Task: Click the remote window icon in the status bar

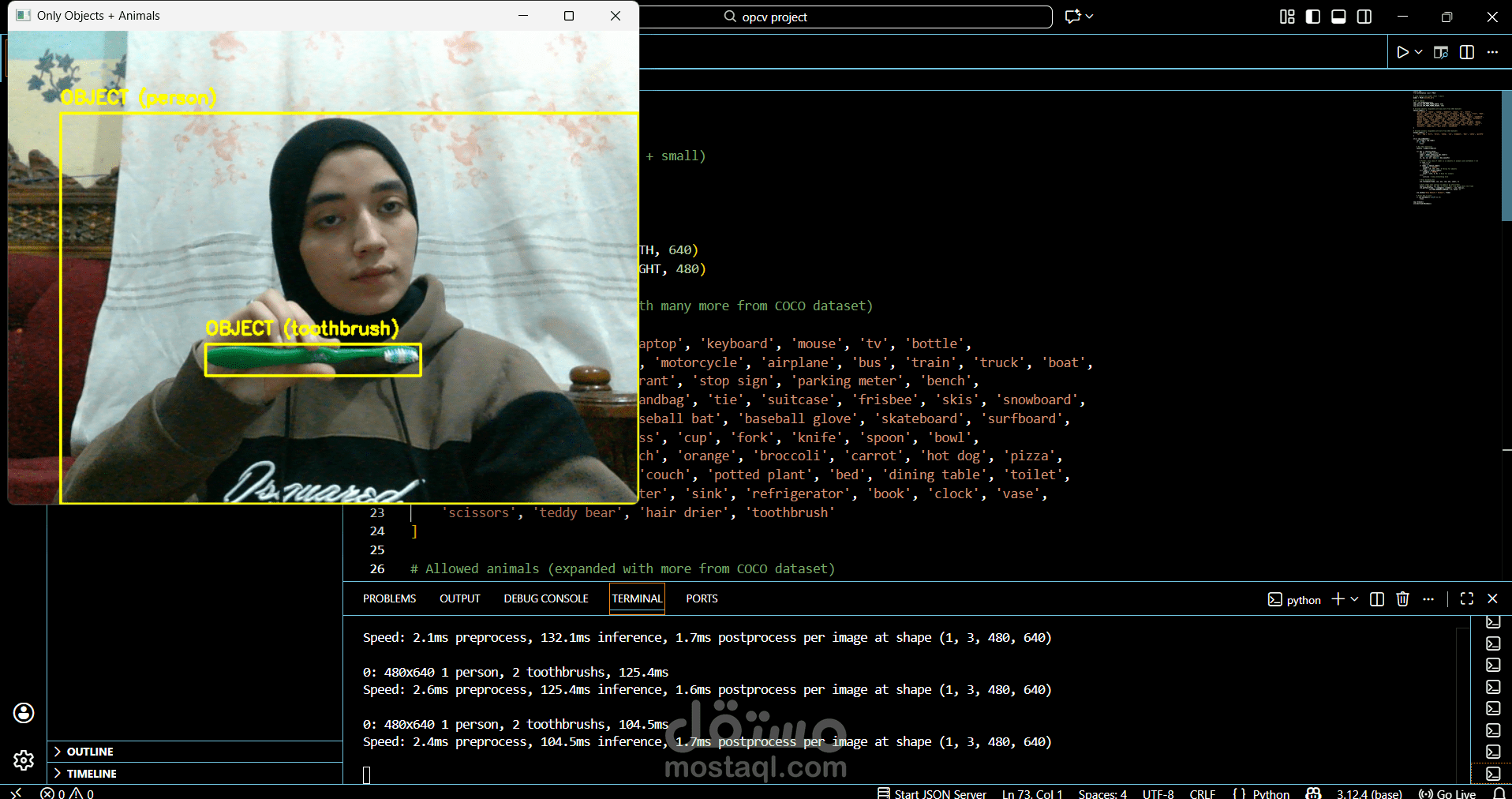Action: [16, 793]
